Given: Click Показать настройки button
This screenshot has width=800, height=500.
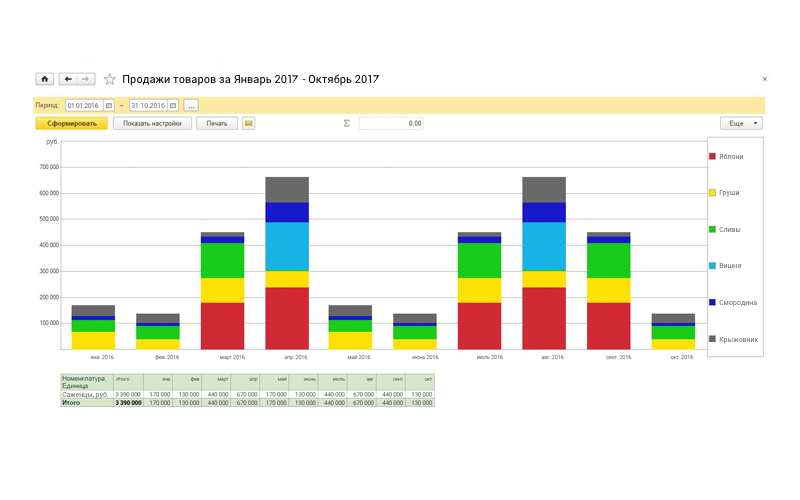Looking at the screenshot, I should 153,124.
